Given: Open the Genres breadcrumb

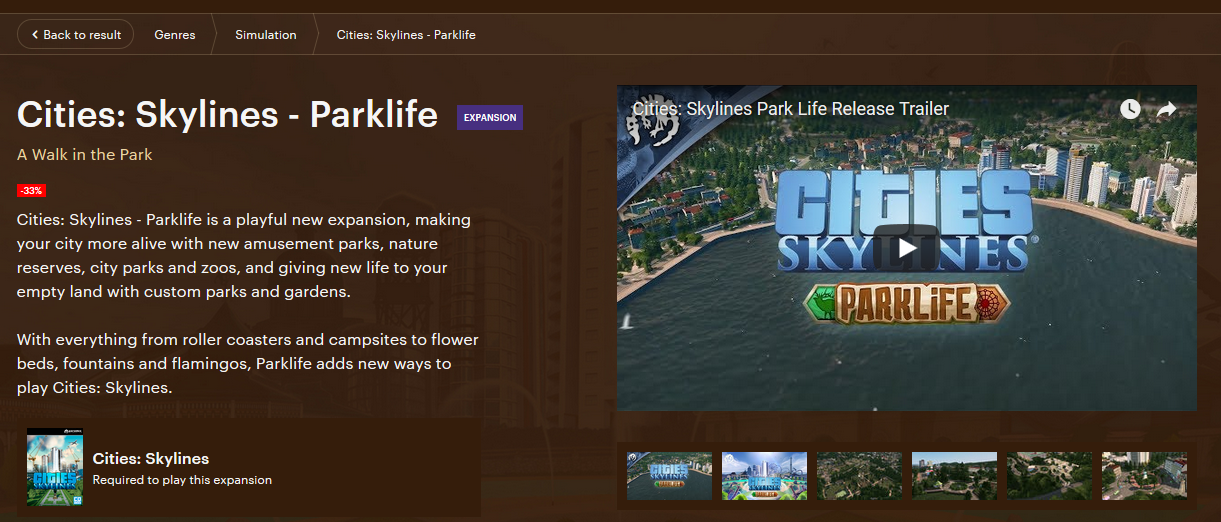Looking at the screenshot, I should point(174,35).
